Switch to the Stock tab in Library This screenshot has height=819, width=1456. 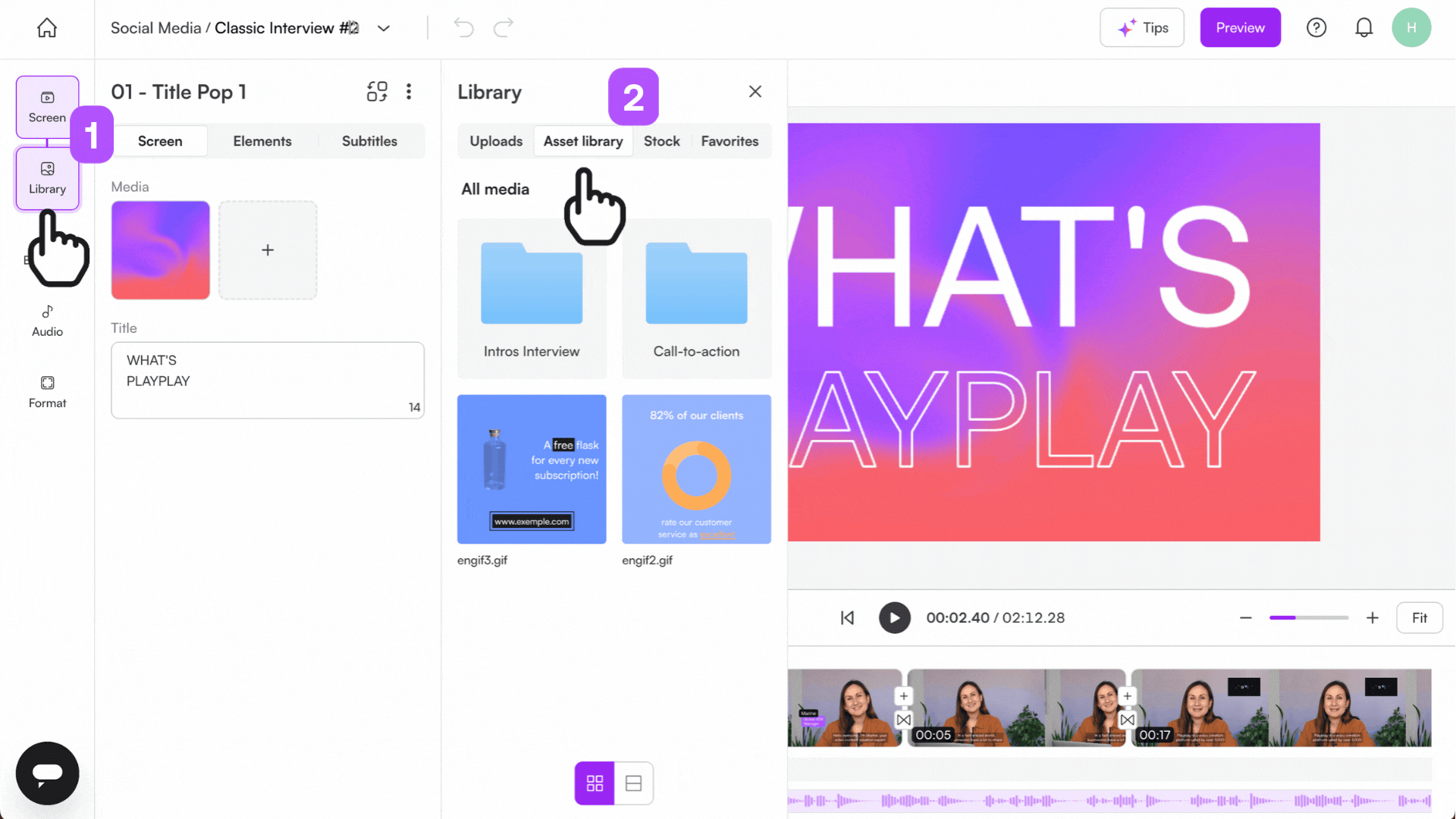coord(661,141)
